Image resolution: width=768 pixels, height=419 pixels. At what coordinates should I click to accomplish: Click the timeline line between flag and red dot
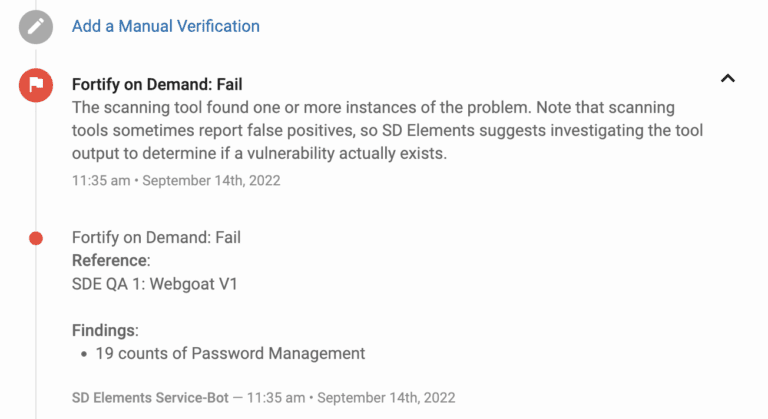click(36, 170)
